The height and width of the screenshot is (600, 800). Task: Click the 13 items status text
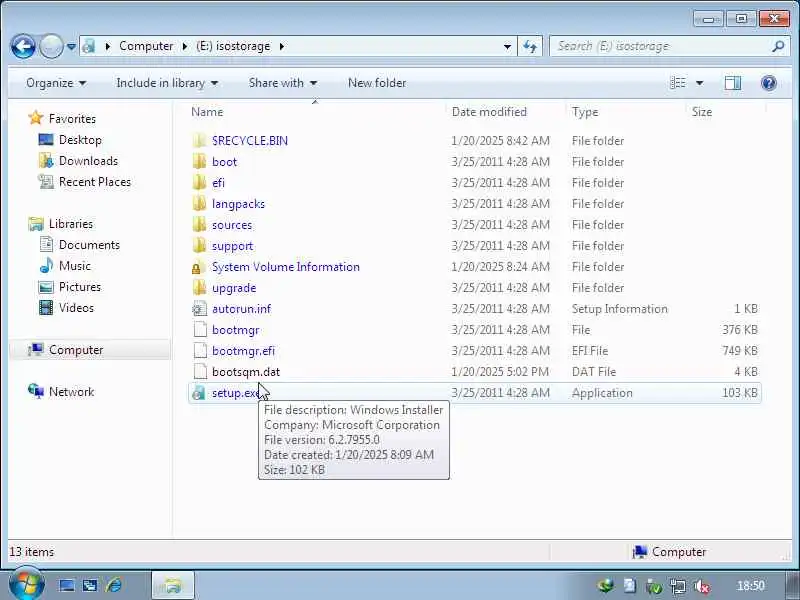[x=32, y=552]
